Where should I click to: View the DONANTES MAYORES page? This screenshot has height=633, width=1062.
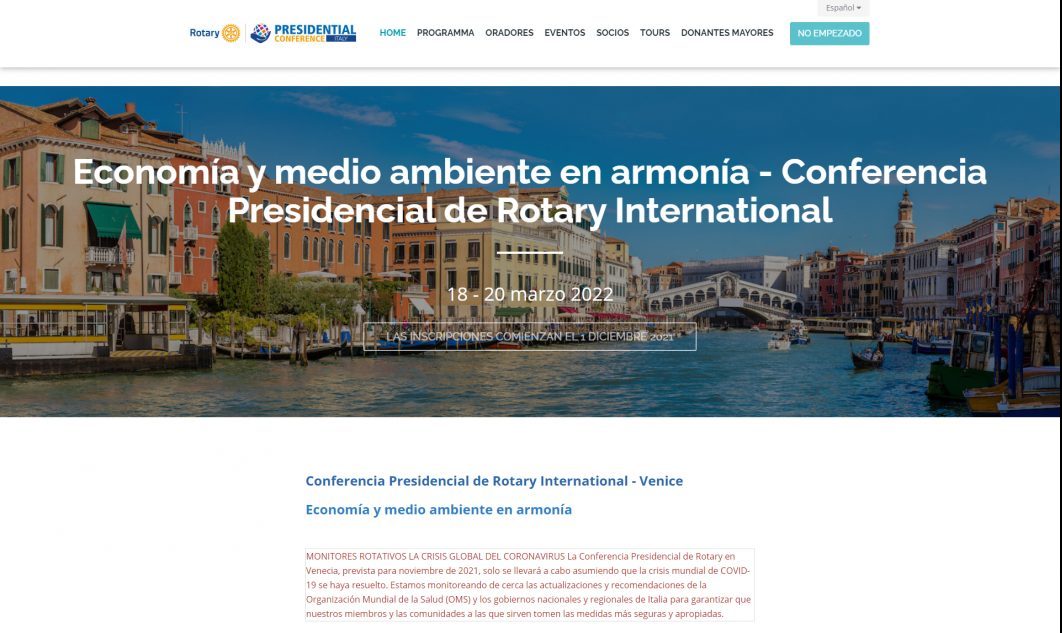[x=727, y=33]
